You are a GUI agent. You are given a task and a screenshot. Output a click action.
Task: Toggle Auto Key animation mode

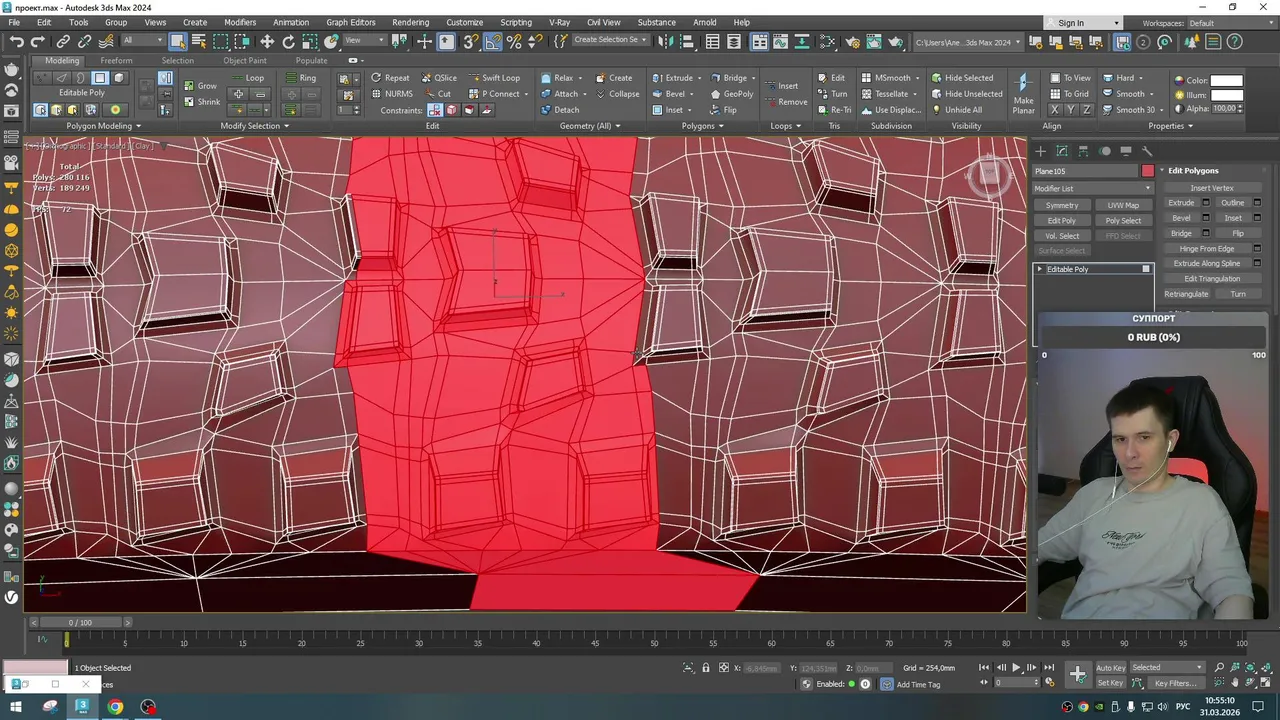pyautogui.click(x=1110, y=667)
